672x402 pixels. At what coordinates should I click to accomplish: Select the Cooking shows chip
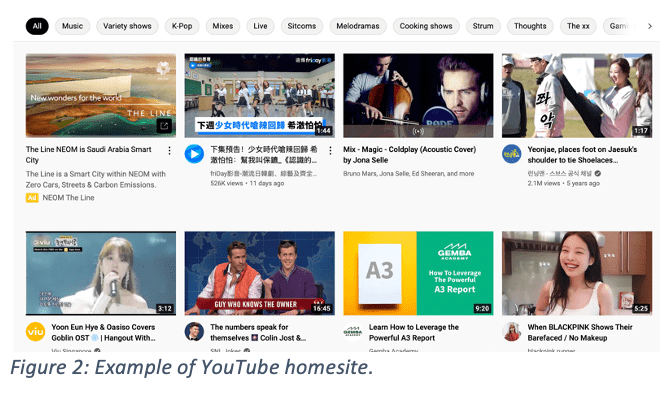(x=427, y=26)
